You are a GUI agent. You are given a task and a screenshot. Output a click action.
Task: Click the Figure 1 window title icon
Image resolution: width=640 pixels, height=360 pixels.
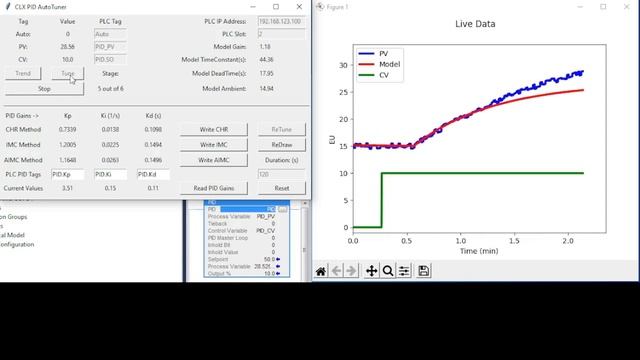(x=320, y=7)
